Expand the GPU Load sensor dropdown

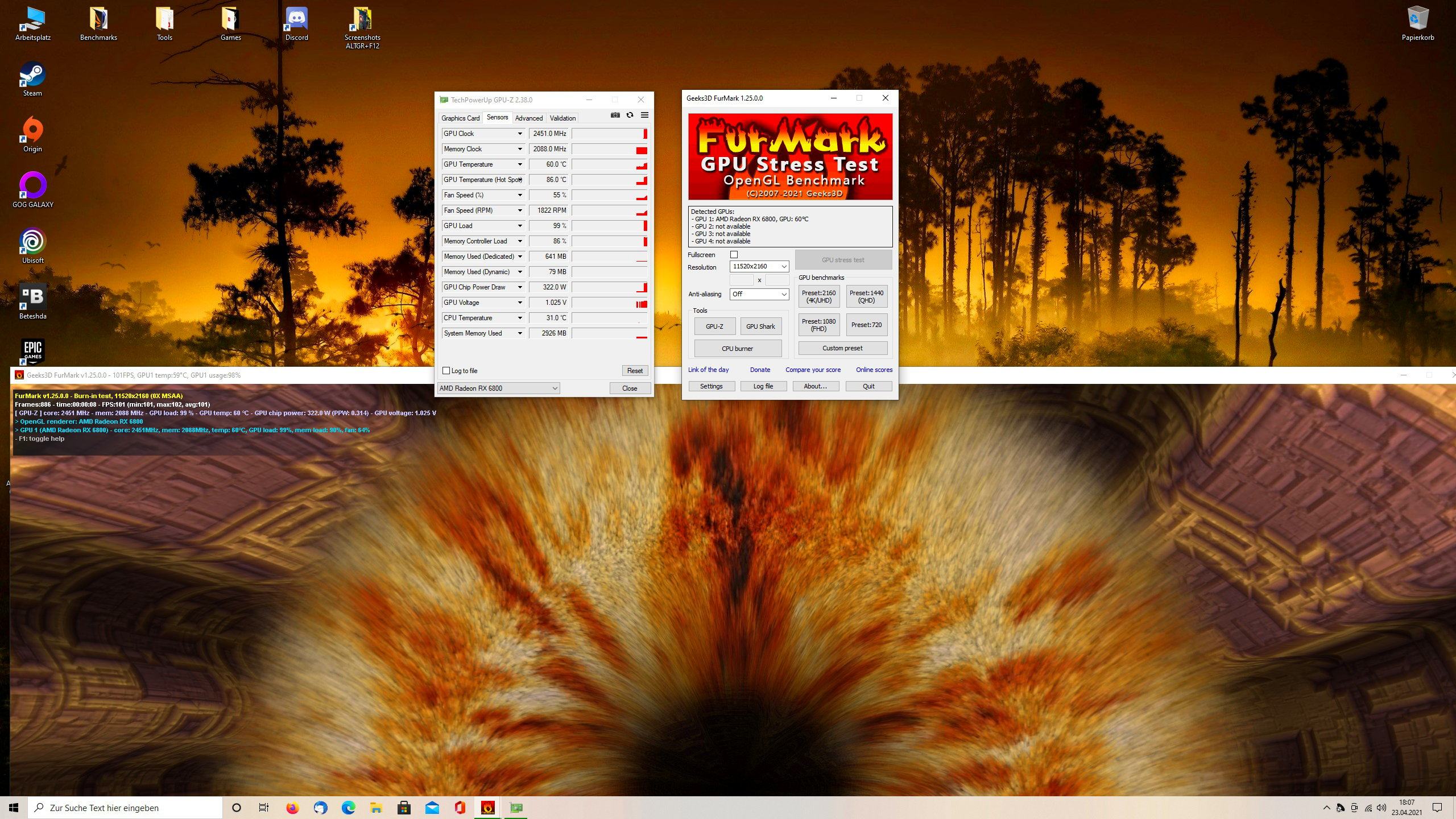[519, 226]
